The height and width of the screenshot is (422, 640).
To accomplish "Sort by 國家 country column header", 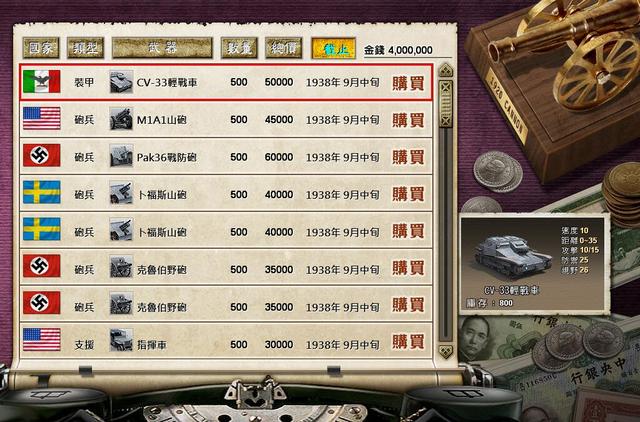I will pos(41,48).
